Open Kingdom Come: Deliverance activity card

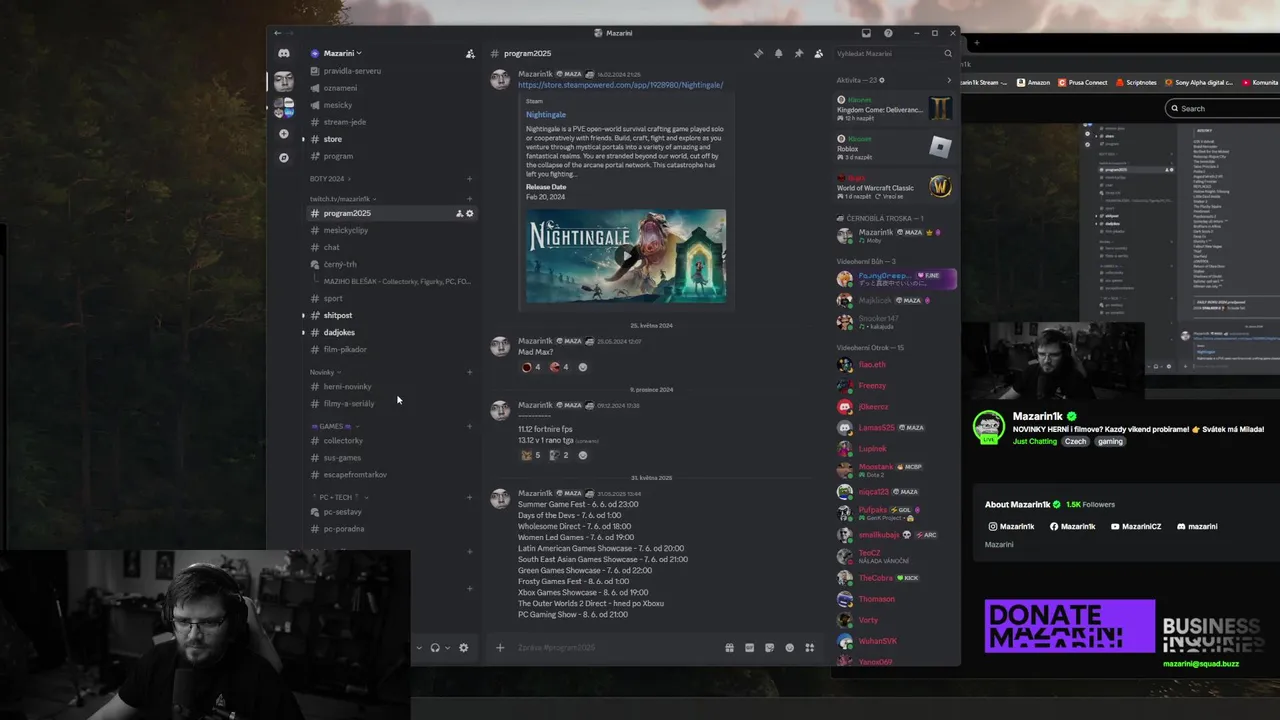(x=895, y=108)
